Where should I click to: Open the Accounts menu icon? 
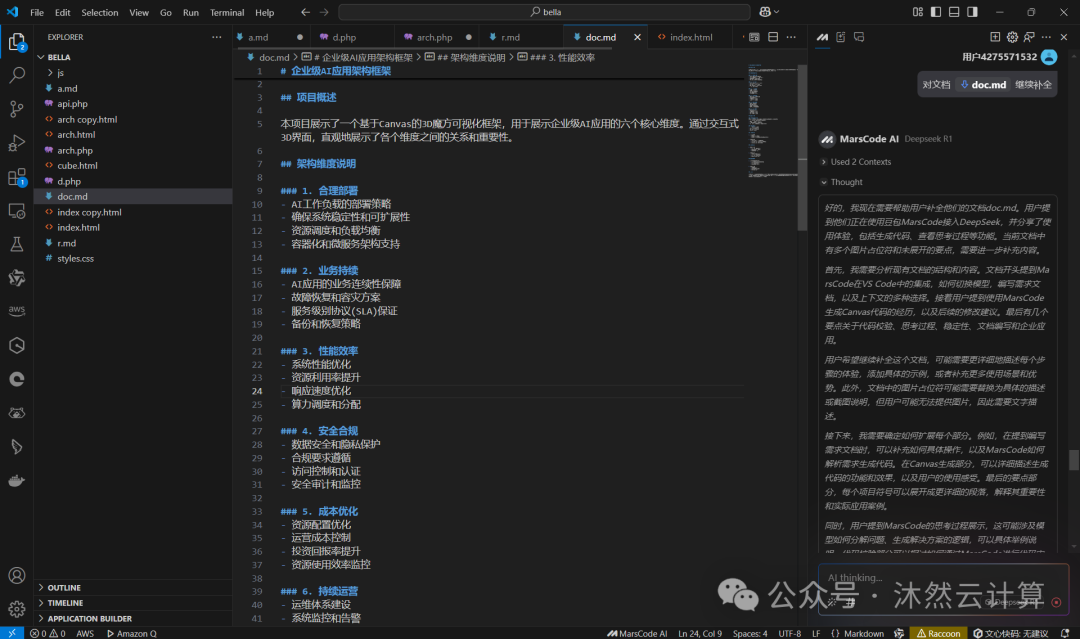pyautogui.click(x=17, y=576)
